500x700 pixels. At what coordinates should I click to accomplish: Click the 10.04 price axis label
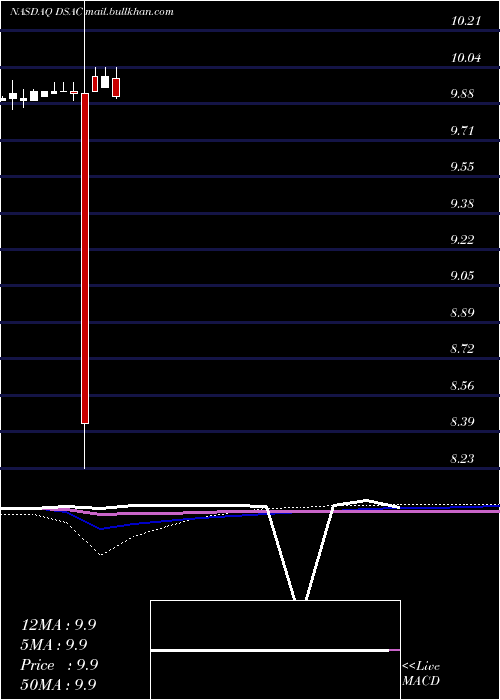[466, 58]
